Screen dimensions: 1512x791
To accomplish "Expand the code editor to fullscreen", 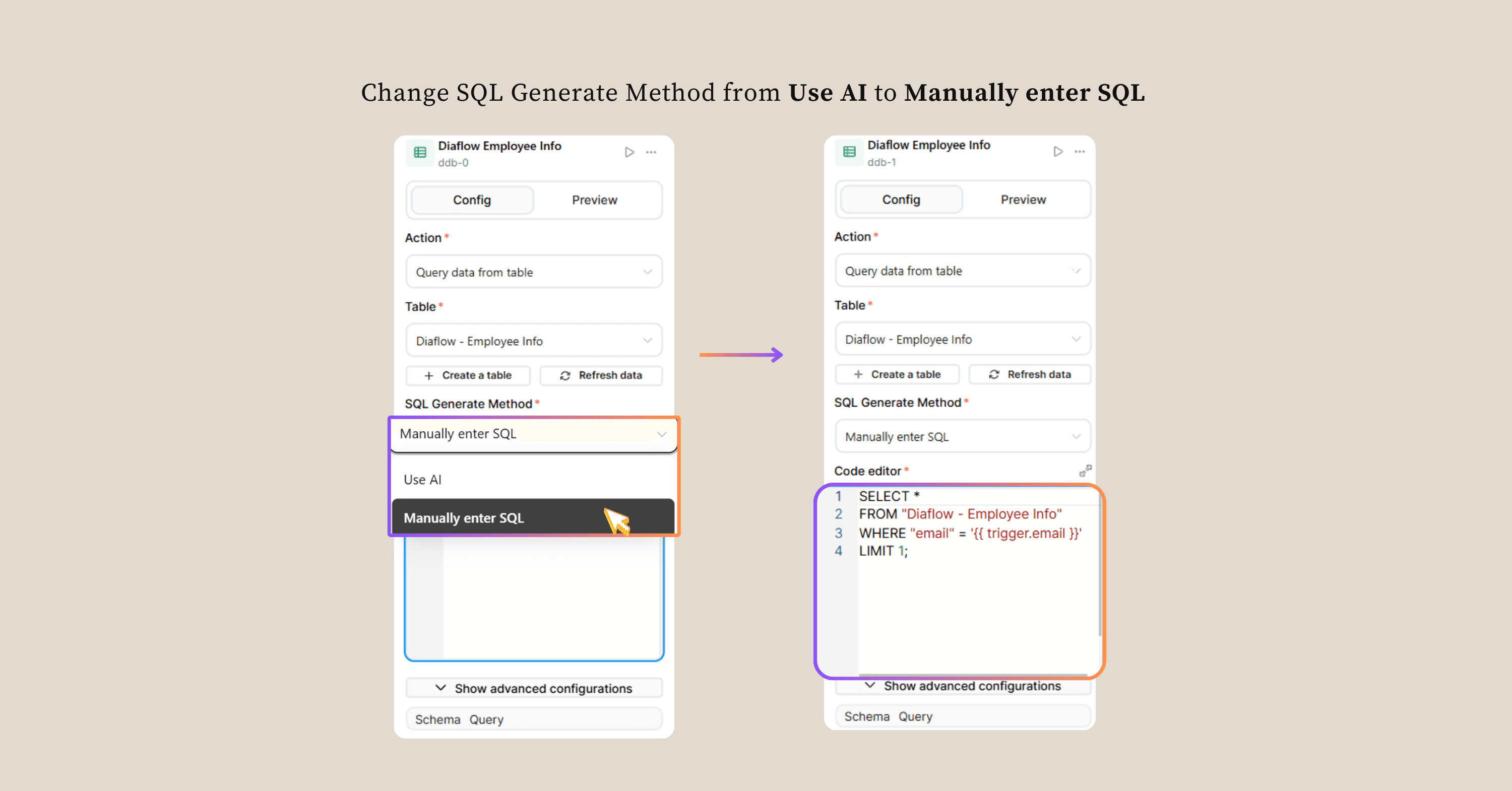I will coord(1085,471).
